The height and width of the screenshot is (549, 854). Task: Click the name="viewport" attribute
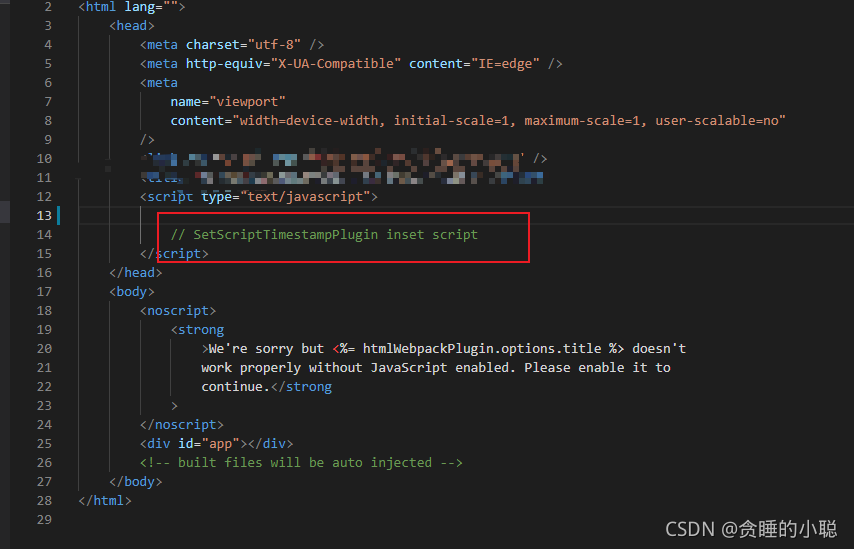228,102
